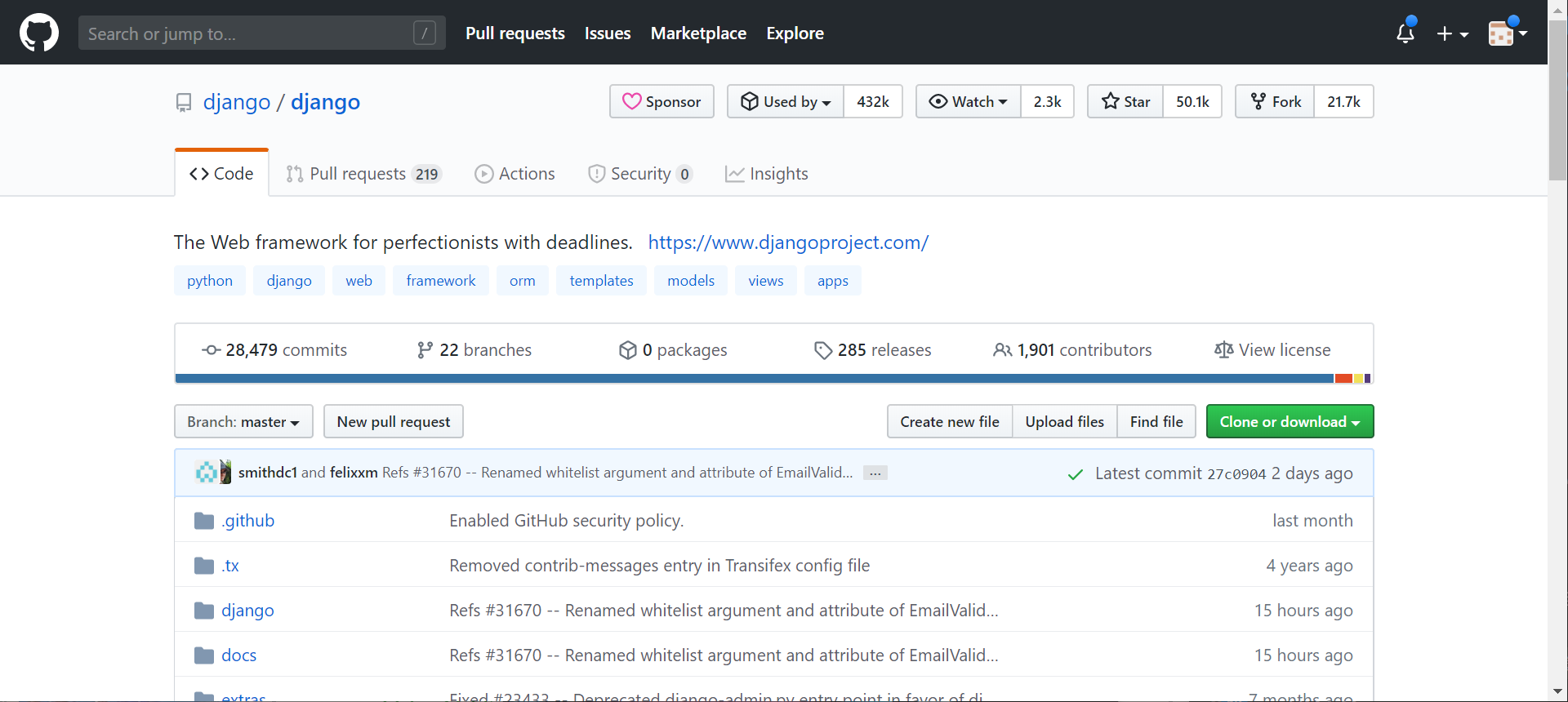
Task: Click Find file
Action: pos(1156,422)
